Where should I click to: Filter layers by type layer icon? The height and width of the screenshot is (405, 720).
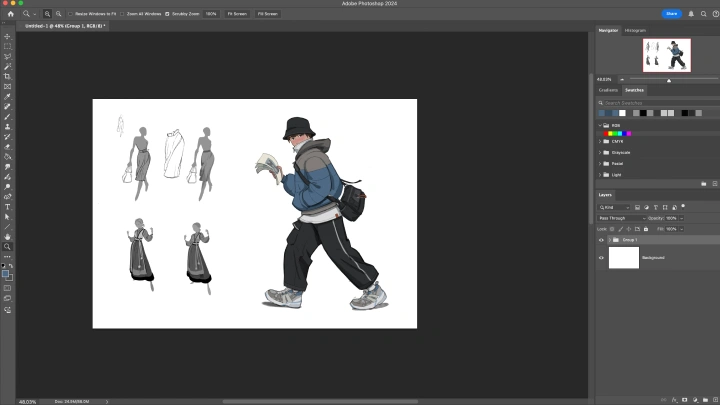(x=655, y=208)
